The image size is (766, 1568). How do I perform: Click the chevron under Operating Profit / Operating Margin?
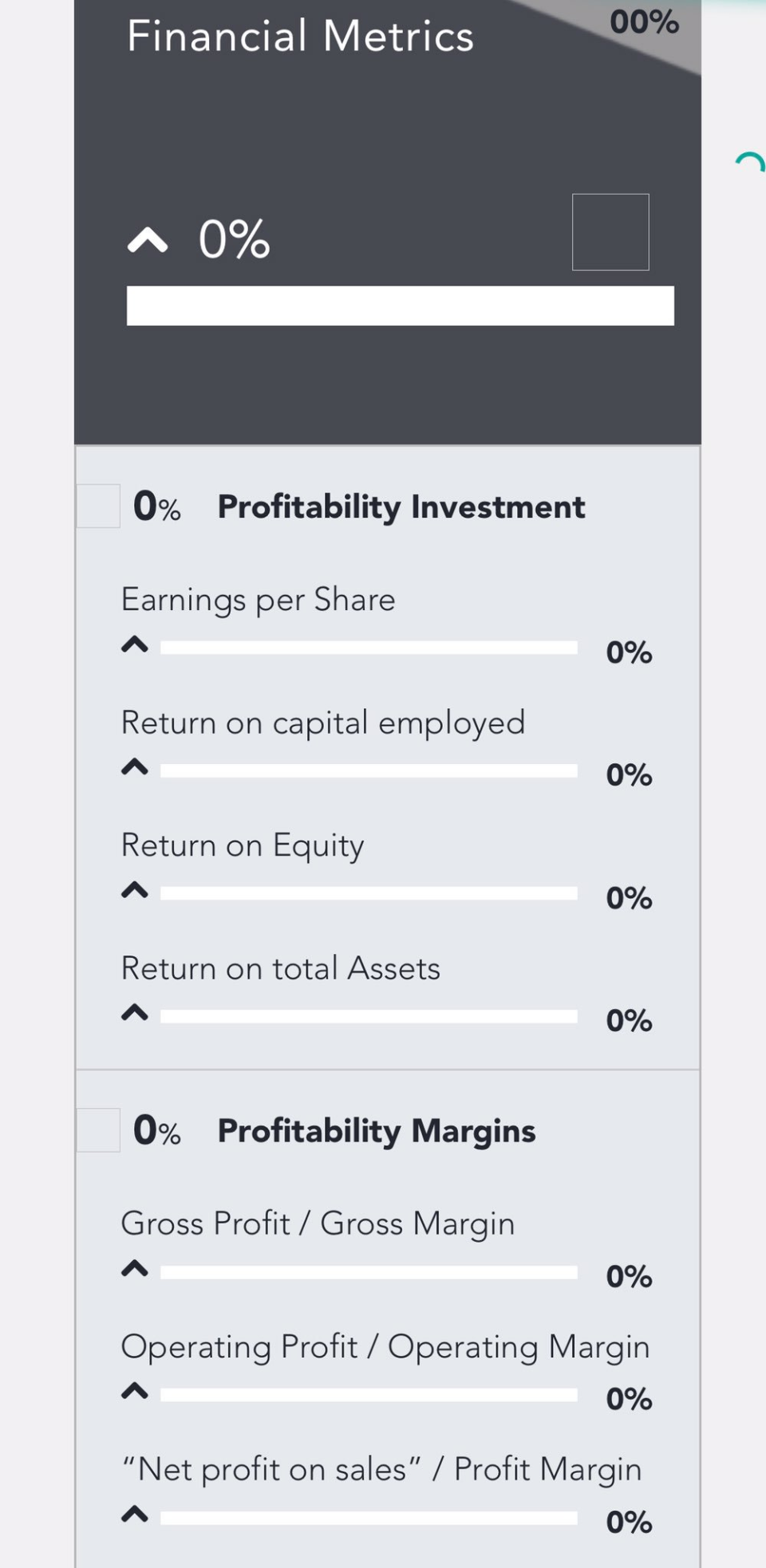[x=135, y=1391]
